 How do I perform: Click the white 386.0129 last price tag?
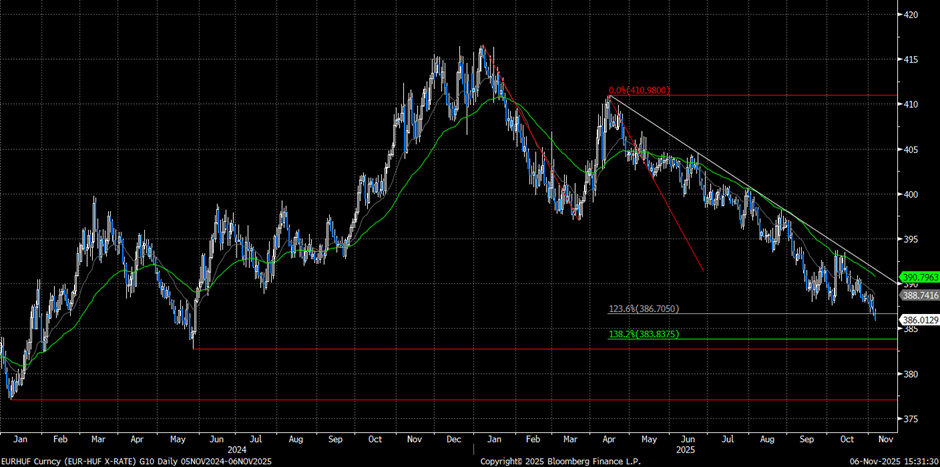pyautogui.click(x=920, y=321)
